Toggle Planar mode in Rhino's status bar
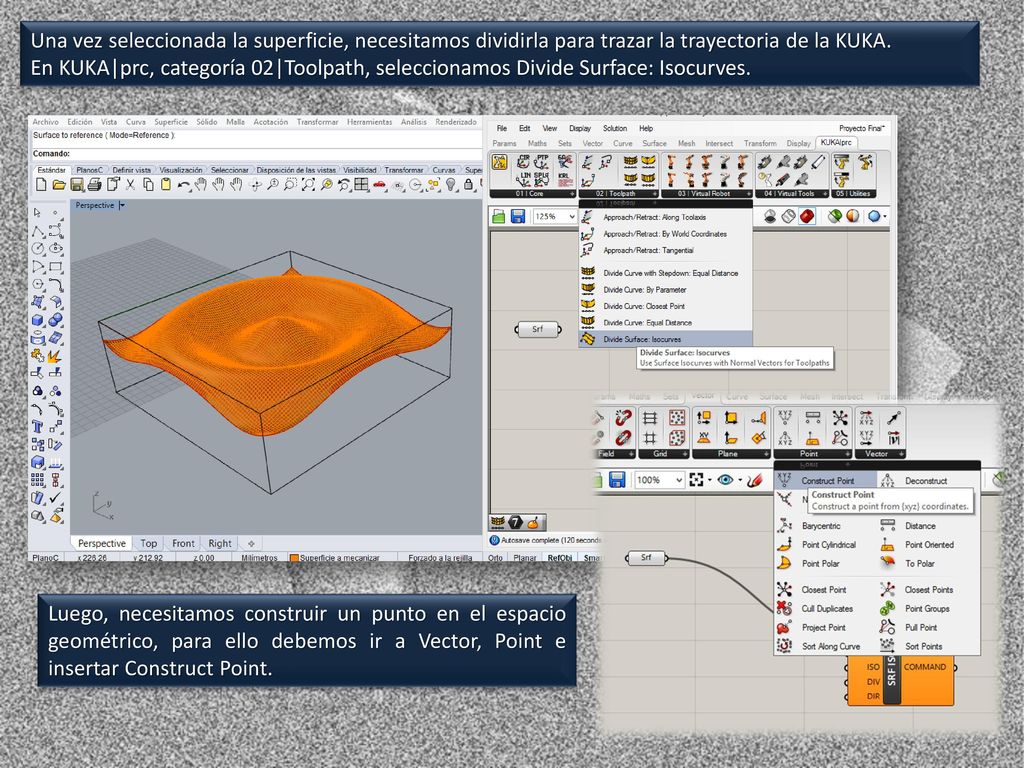 (x=524, y=558)
